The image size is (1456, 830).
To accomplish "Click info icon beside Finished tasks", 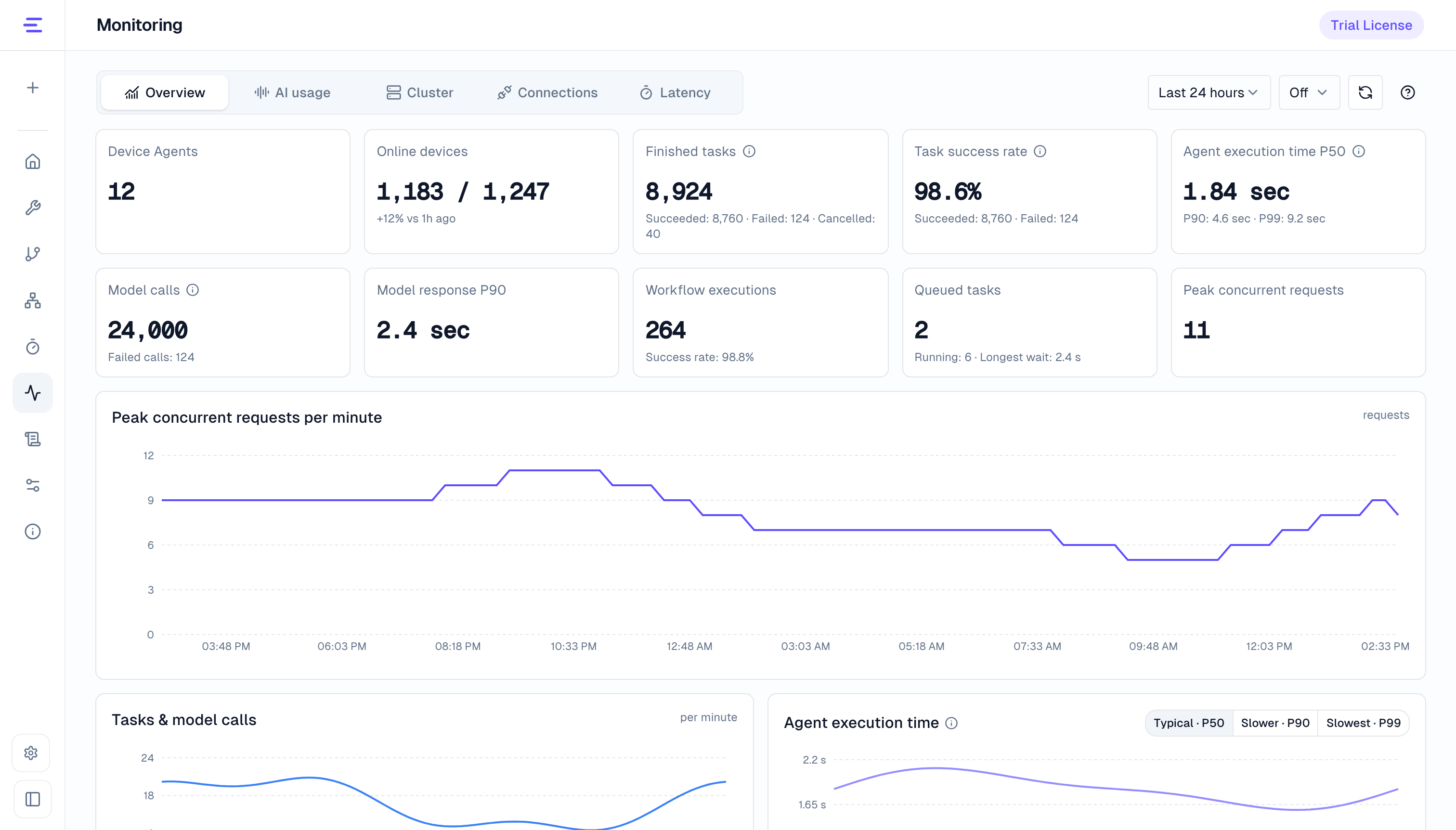I will (x=749, y=151).
